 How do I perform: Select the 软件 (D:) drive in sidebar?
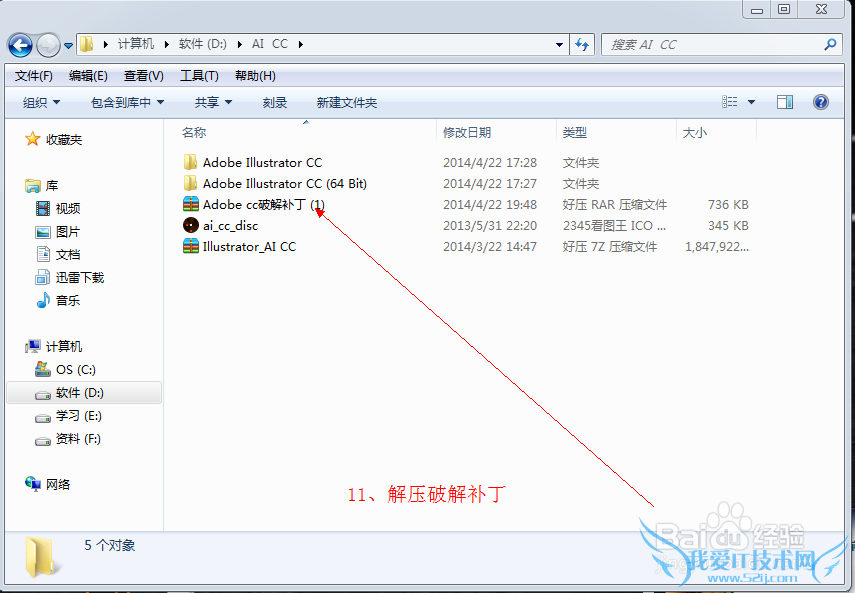pyautogui.click(x=85, y=392)
